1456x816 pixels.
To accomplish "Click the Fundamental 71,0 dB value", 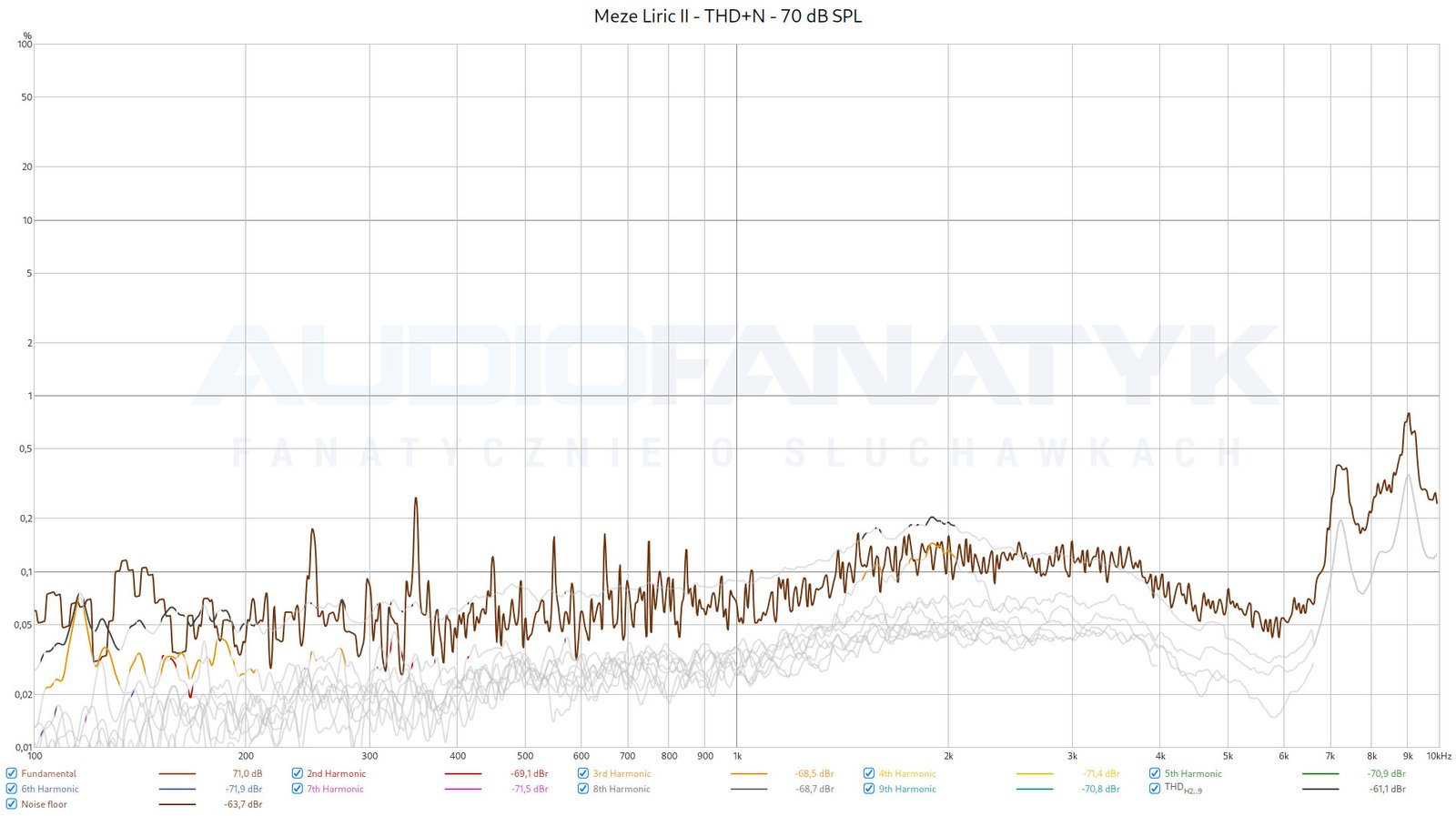I will pos(247,774).
